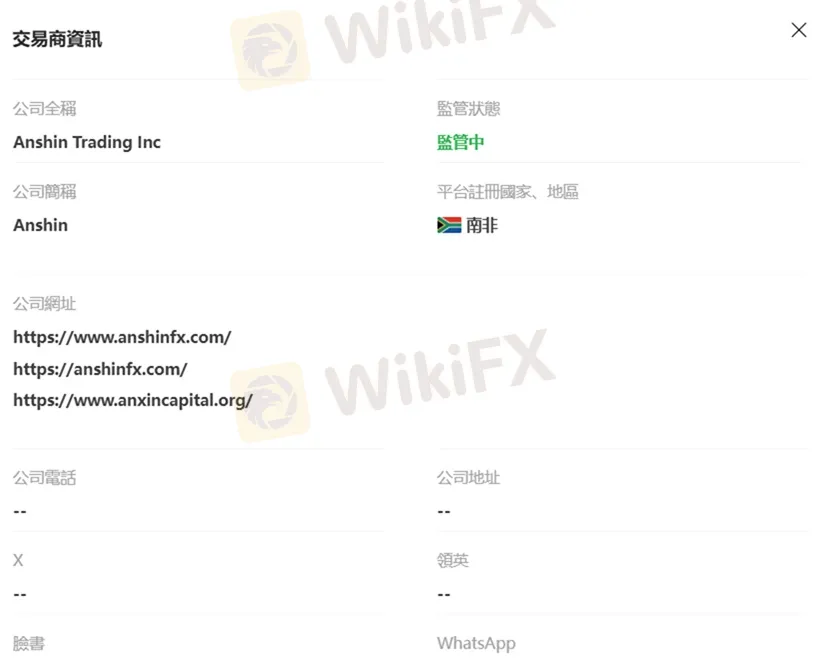Click the 公司電話 label

coord(45,478)
